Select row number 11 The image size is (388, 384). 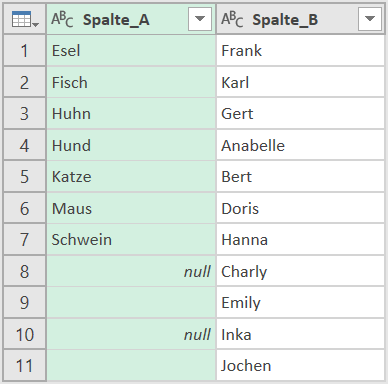click(25, 365)
